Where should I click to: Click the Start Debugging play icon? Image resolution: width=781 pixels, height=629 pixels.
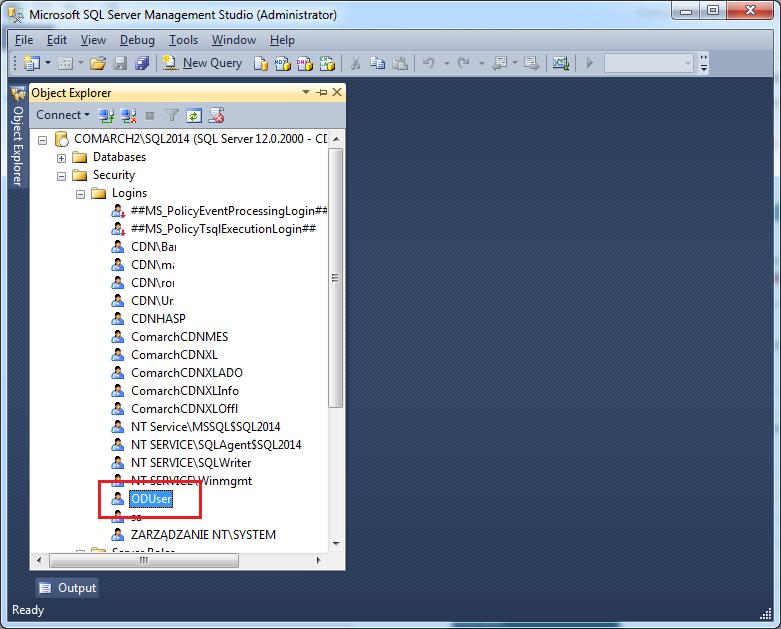tap(590, 63)
